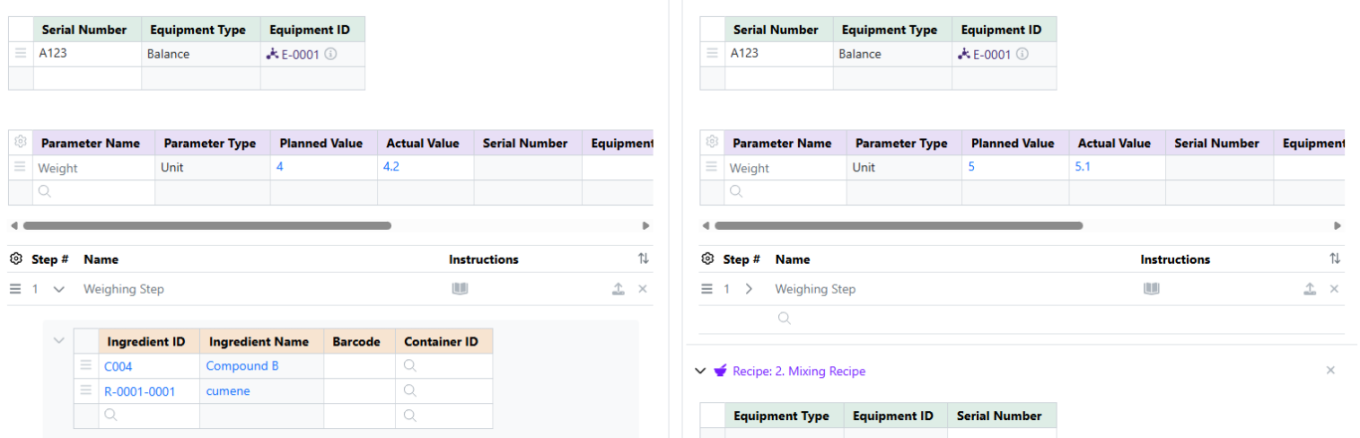Click info icon beside E-0001 in left panel

click(x=331, y=54)
